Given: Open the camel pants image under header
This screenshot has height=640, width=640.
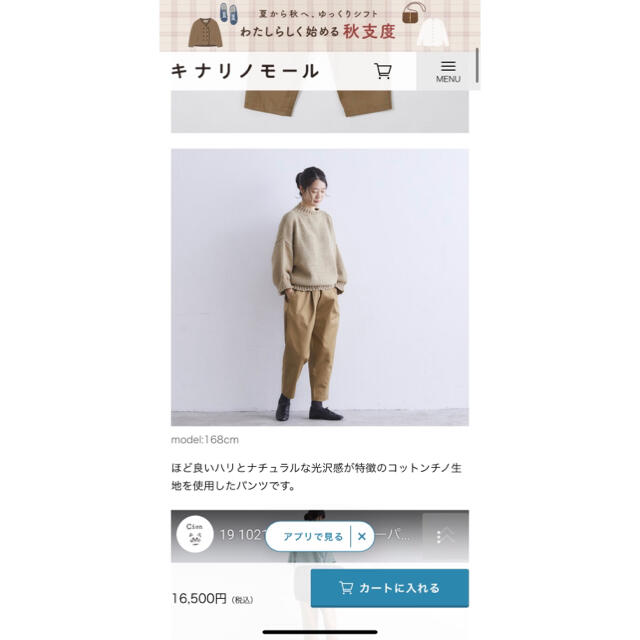Looking at the screenshot, I should click(x=320, y=111).
